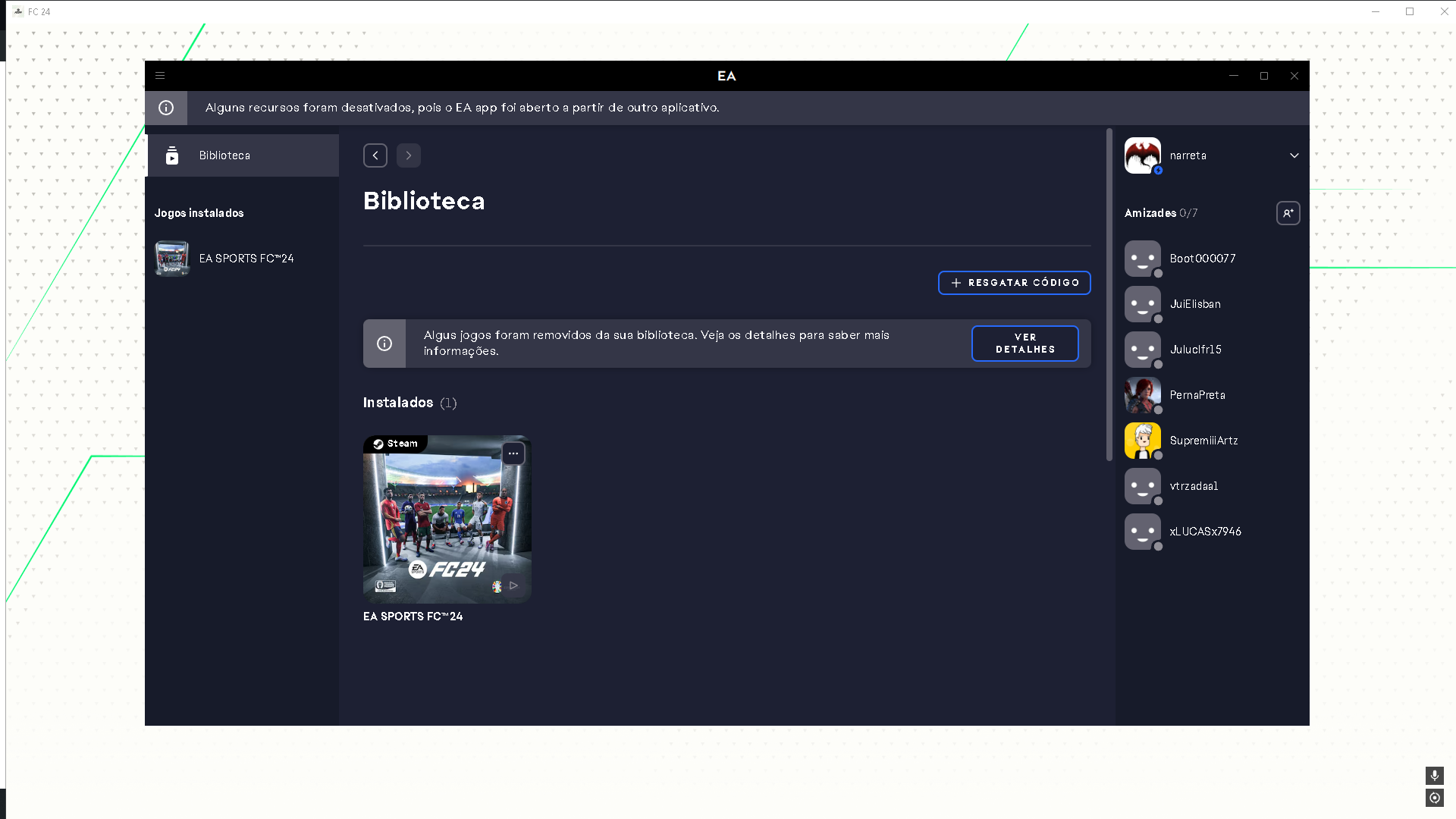This screenshot has width=1456, height=819.
Task: Click the add friend icon
Action: point(1288,213)
